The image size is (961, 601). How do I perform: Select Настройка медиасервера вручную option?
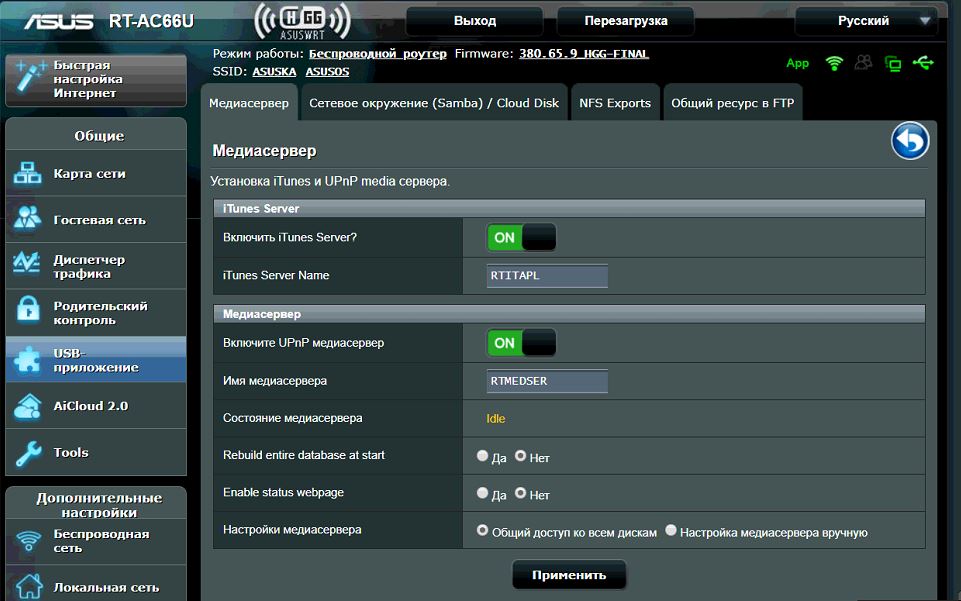tap(670, 531)
